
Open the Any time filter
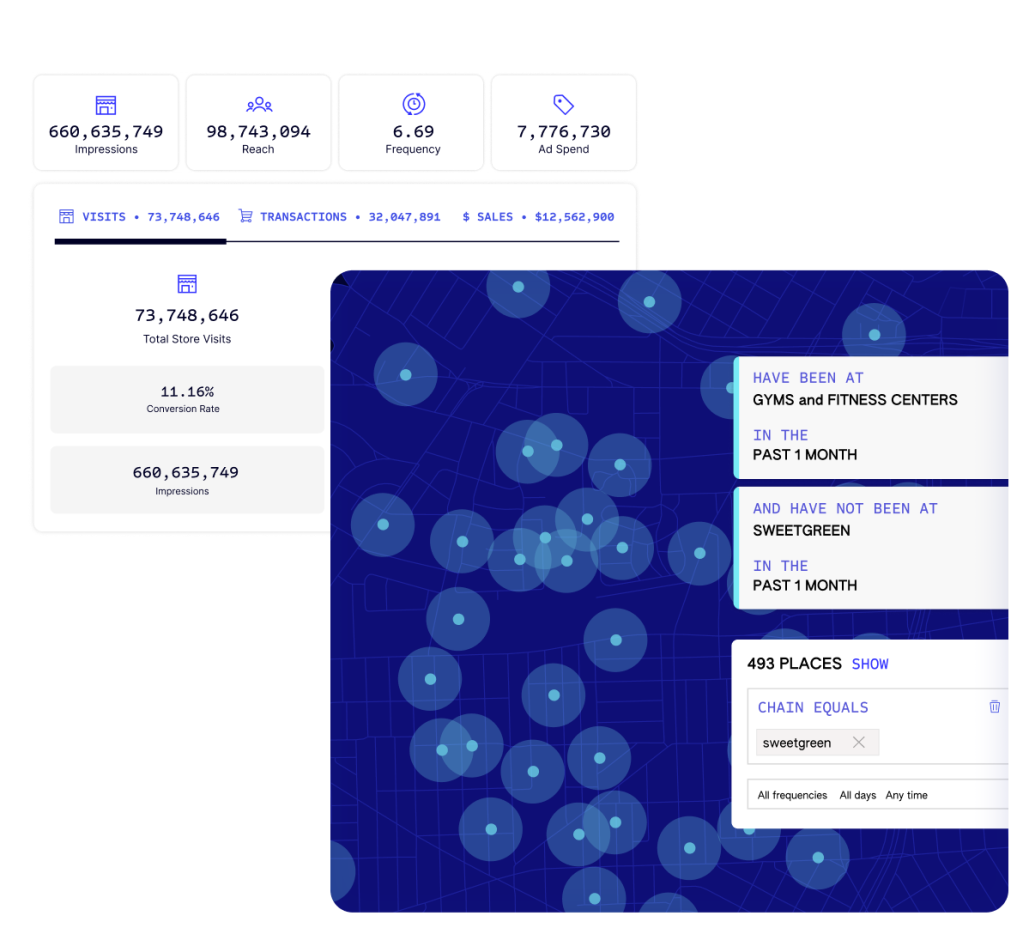pyautogui.click(x=906, y=795)
